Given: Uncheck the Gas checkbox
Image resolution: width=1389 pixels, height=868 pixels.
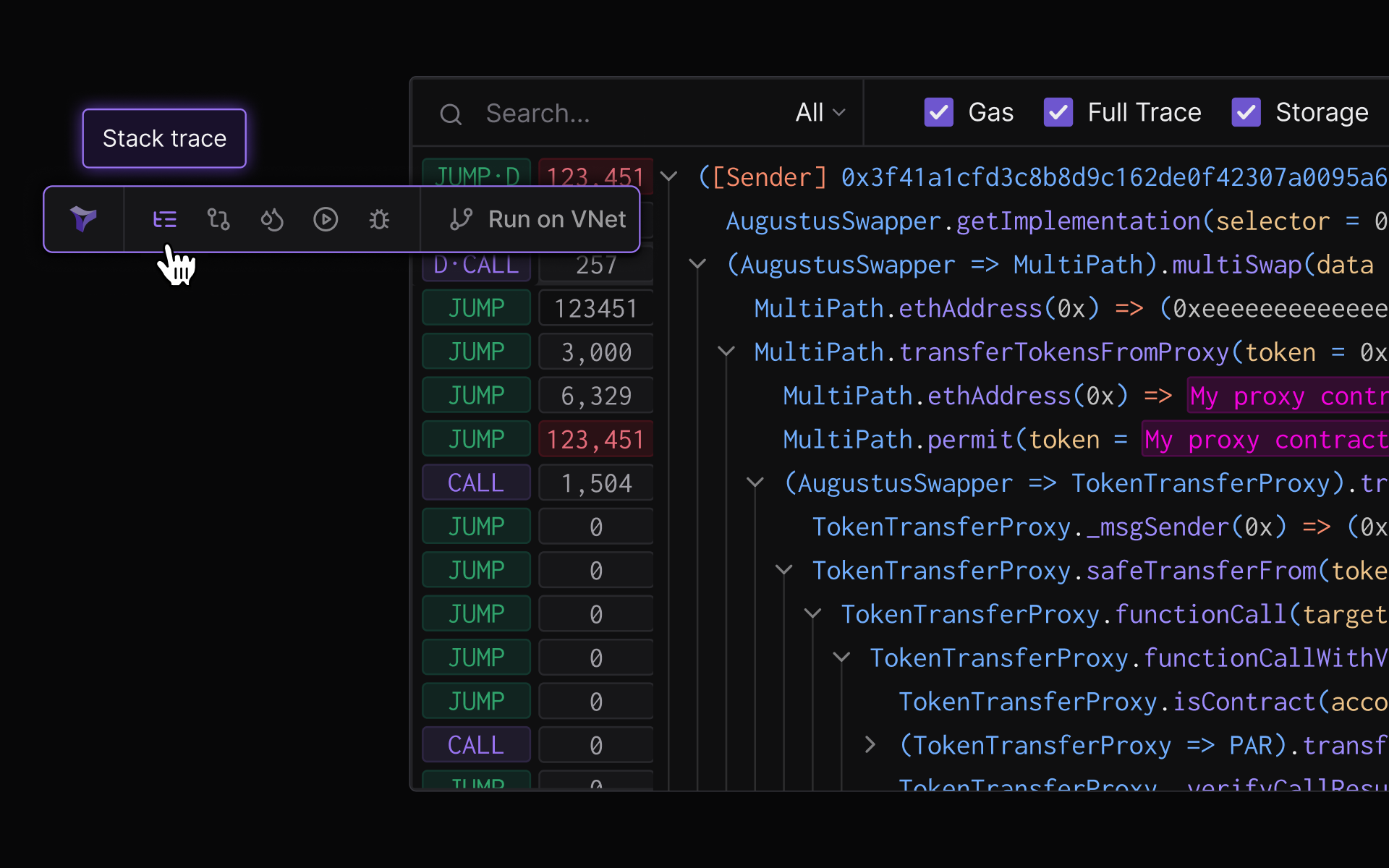Looking at the screenshot, I should [938, 112].
